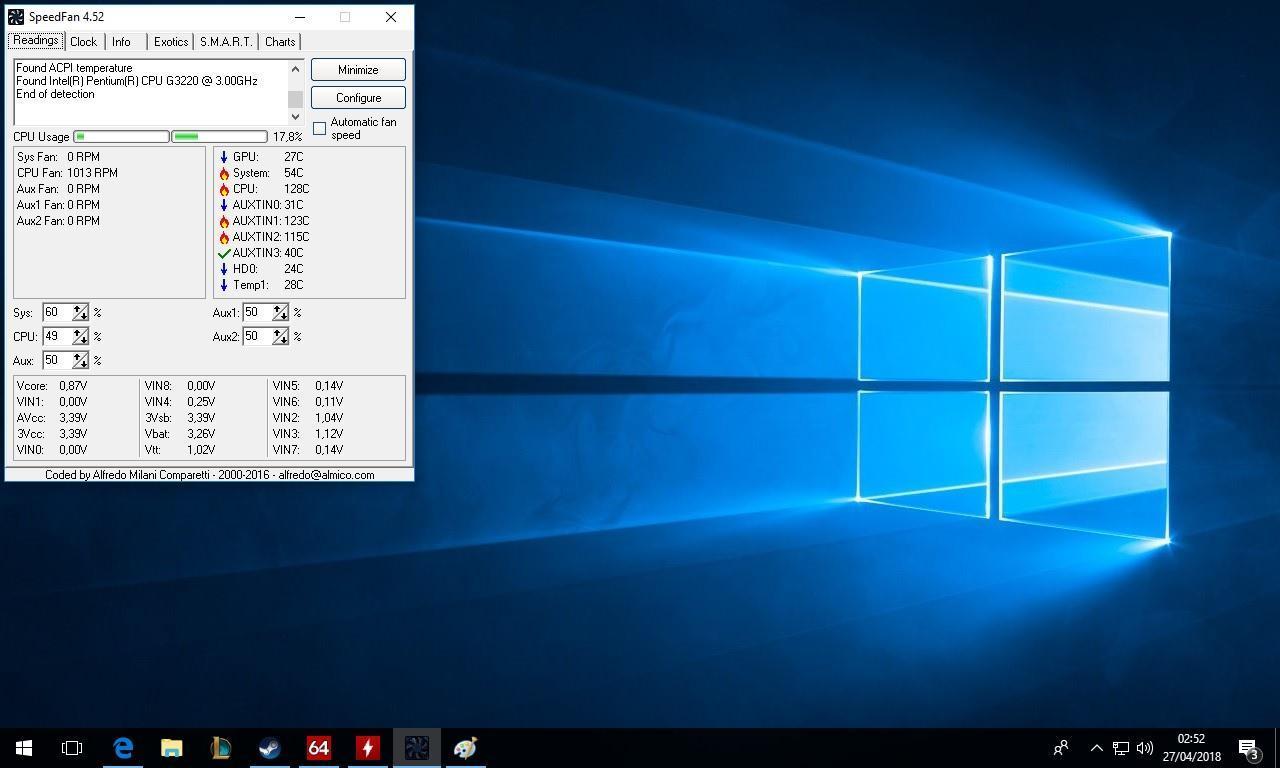Click the Aux1 fan percentage field
Screen dimensions: 1280x768
point(257,313)
